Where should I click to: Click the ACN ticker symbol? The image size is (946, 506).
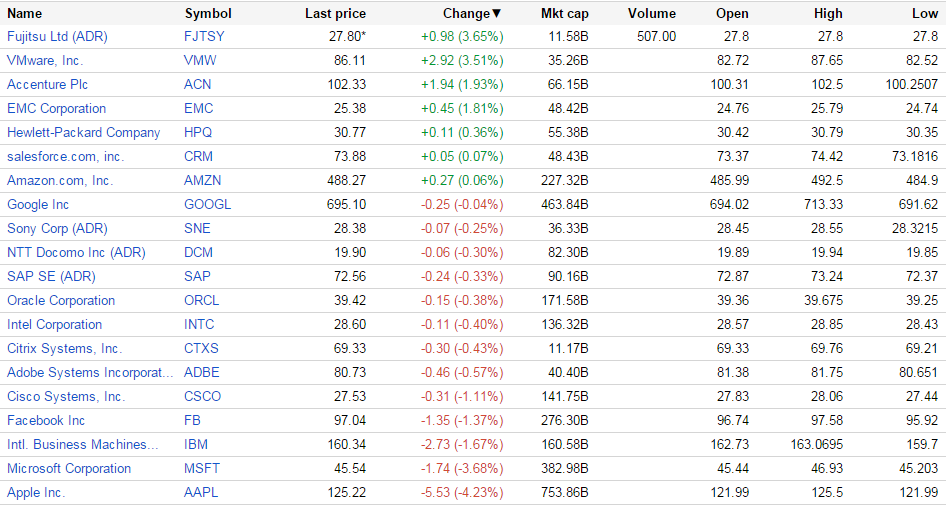[x=198, y=85]
